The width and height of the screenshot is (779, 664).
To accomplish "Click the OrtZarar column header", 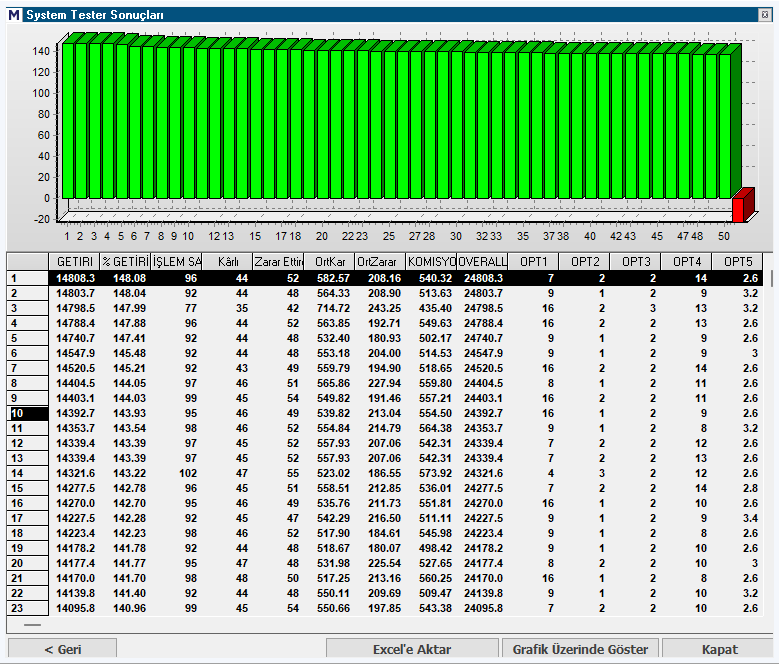I will (x=381, y=262).
